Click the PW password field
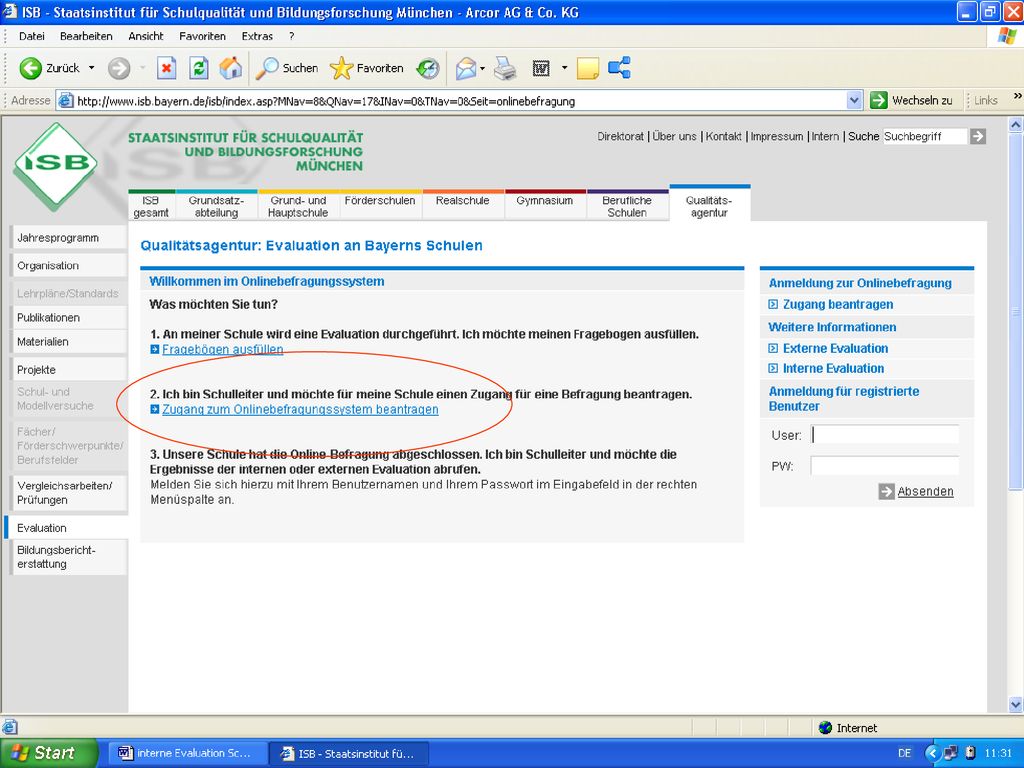Screen dimensions: 1024x768 click(885, 466)
